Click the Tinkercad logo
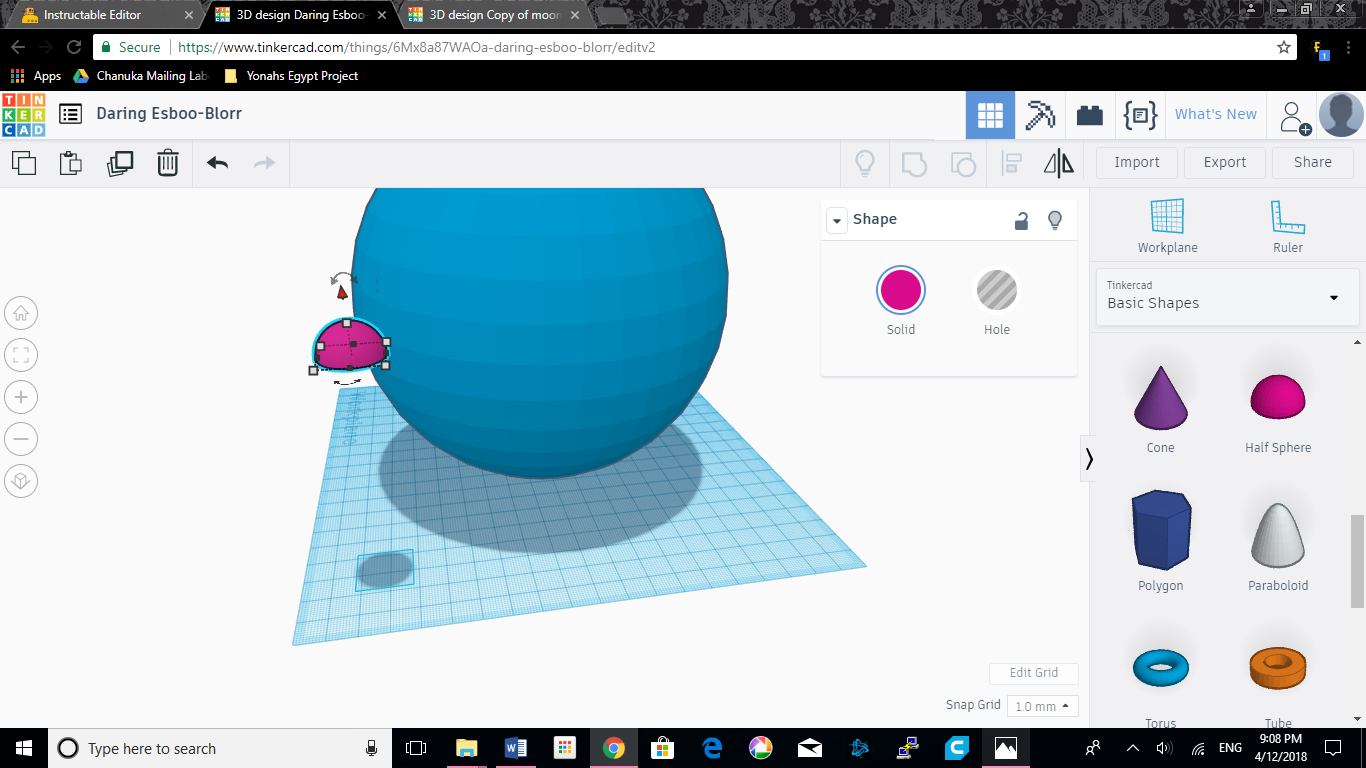This screenshot has height=768, width=1366. [x=23, y=115]
